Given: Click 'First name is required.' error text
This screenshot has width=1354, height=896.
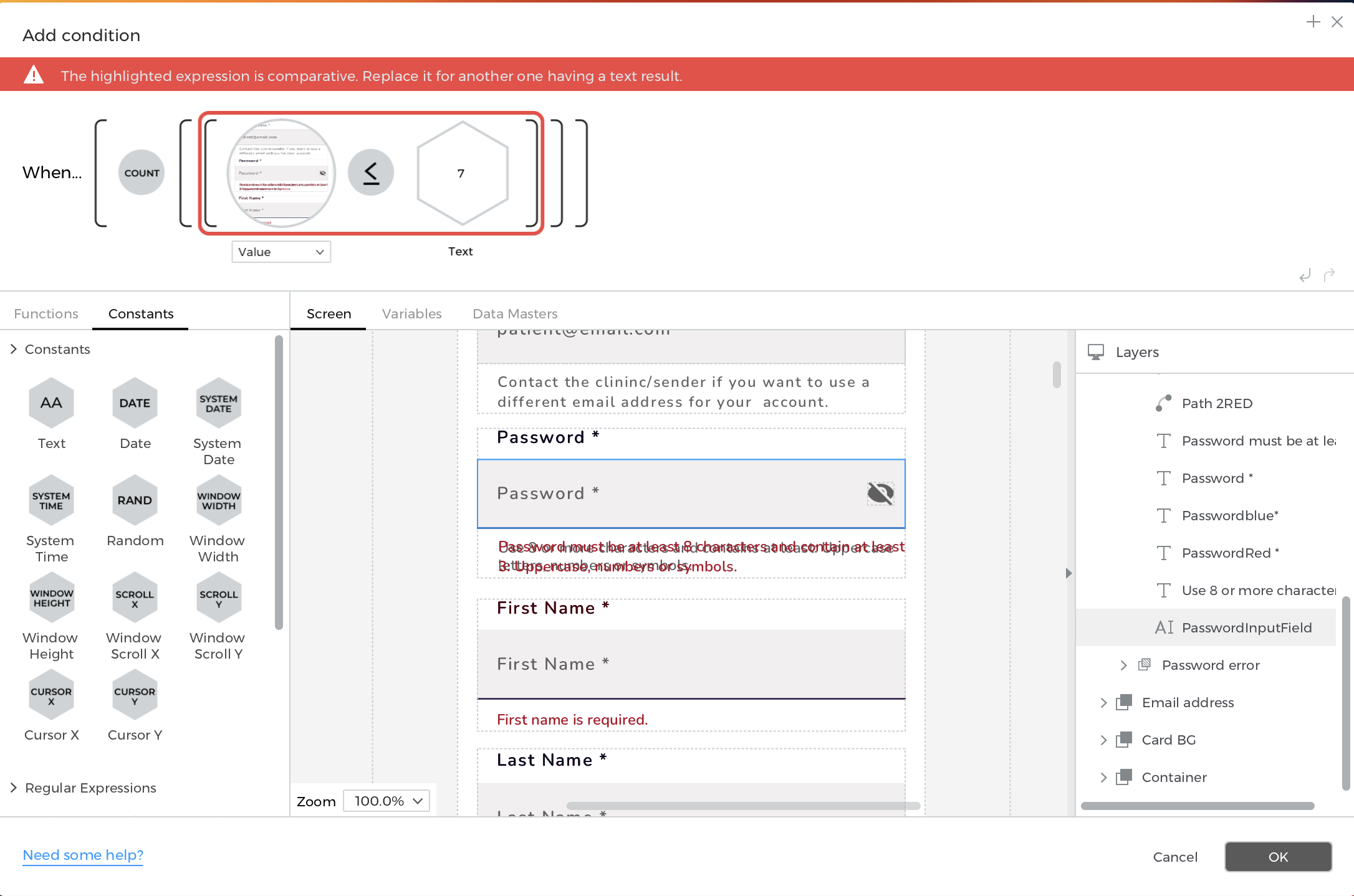Looking at the screenshot, I should click(572, 720).
